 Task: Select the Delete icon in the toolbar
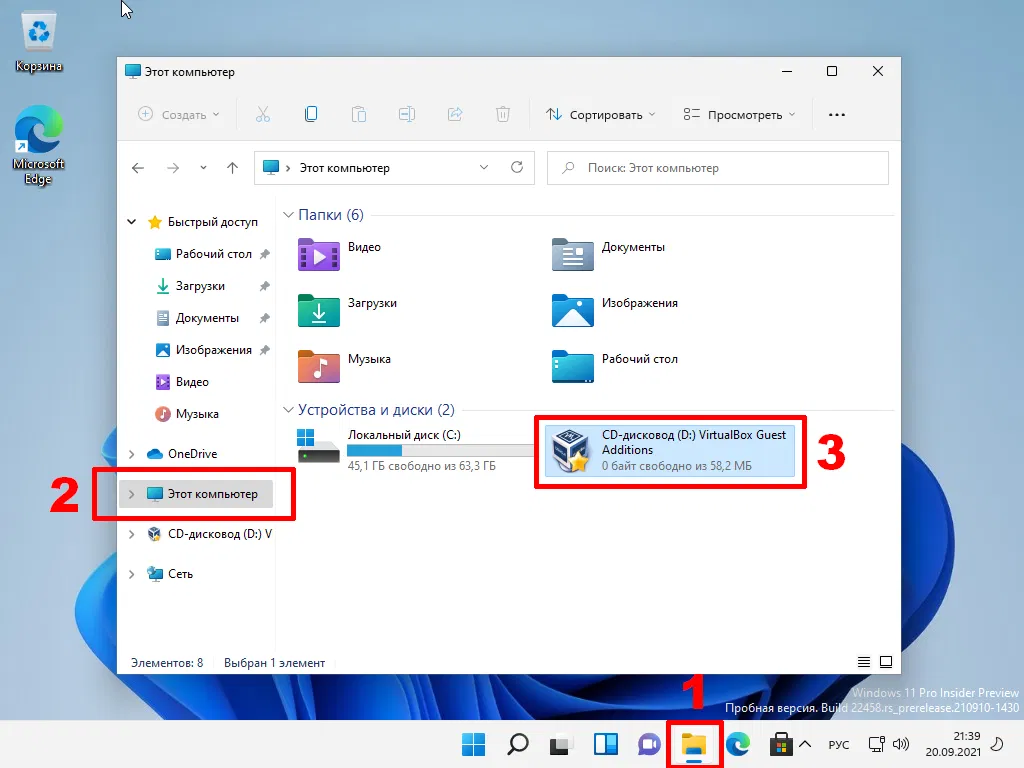pyautogui.click(x=503, y=114)
